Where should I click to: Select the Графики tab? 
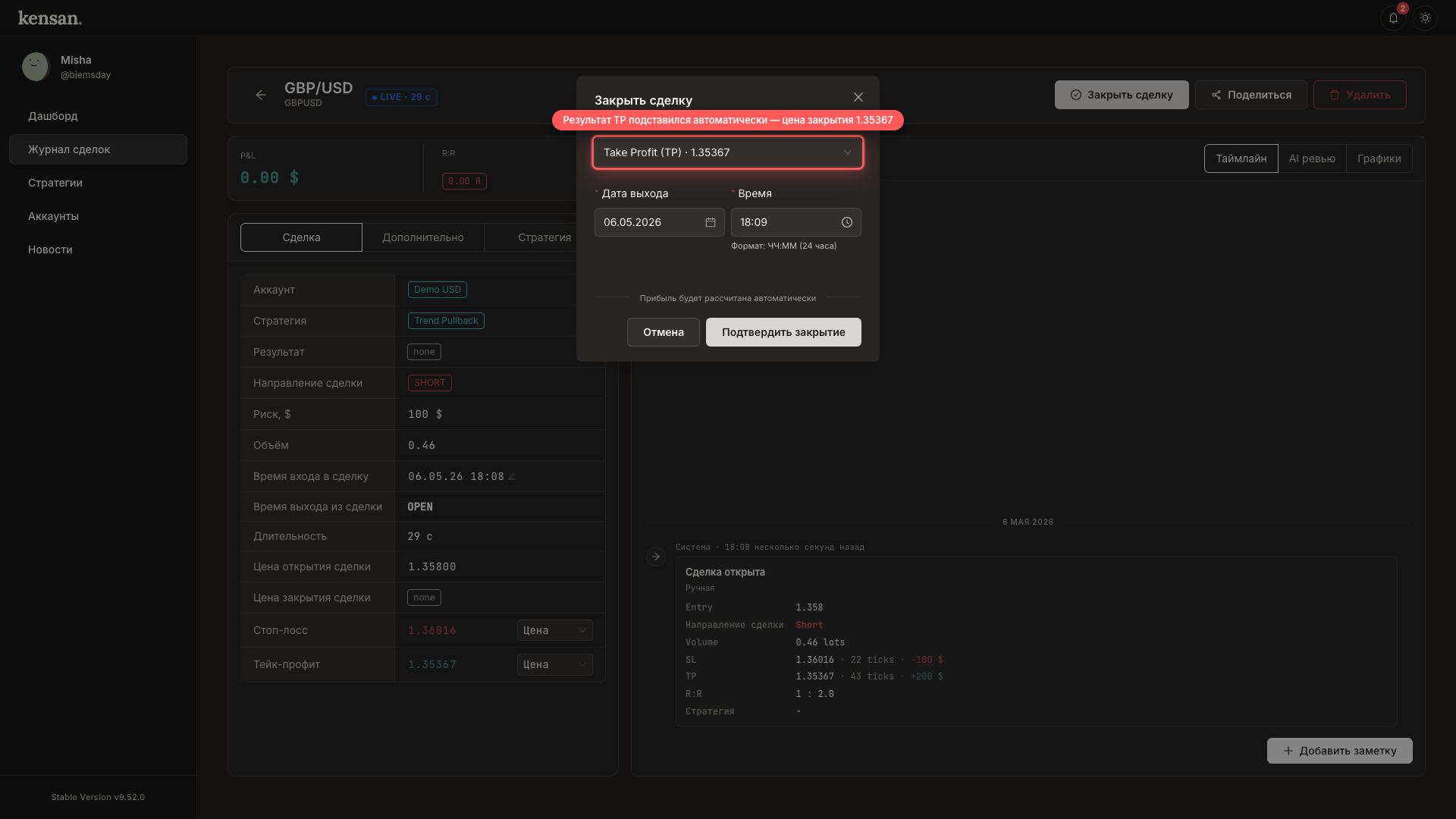tap(1379, 158)
